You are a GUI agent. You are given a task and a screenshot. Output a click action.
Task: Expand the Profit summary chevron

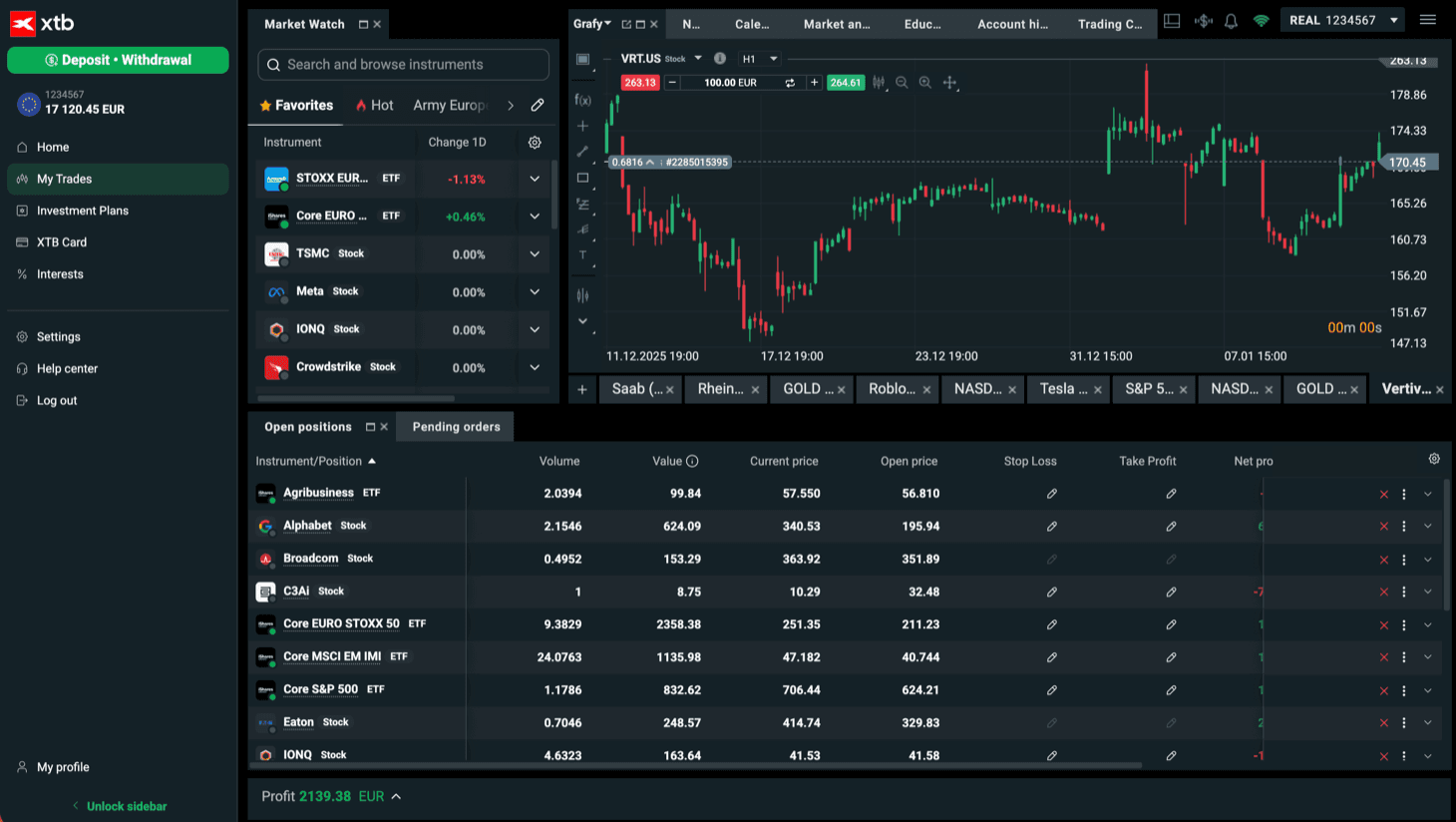pyautogui.click(x=396, y=796)
